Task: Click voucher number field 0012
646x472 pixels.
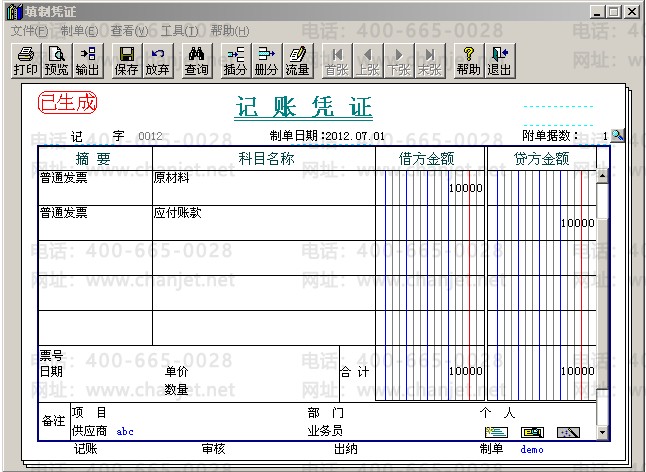Action: point(150,136)
